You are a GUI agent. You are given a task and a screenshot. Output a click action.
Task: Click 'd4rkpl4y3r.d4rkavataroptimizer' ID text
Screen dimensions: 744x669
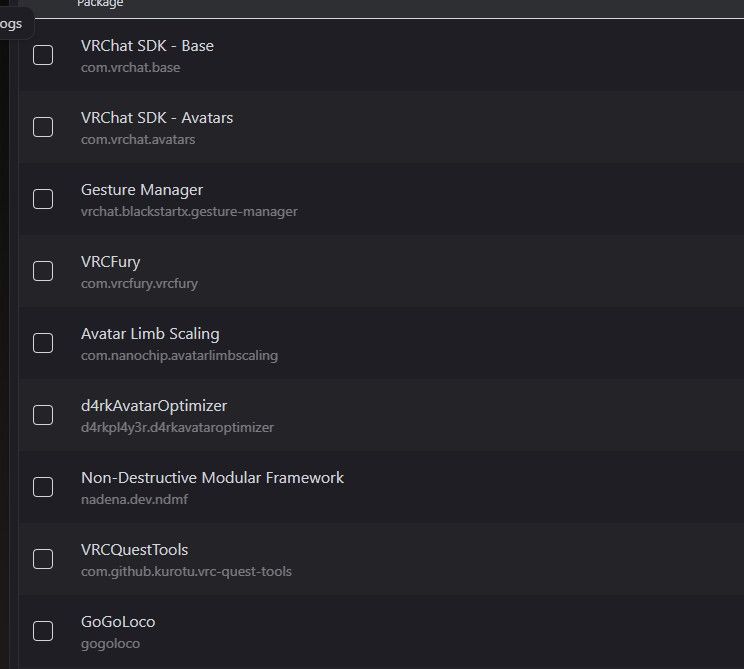(x=177, y=427)
